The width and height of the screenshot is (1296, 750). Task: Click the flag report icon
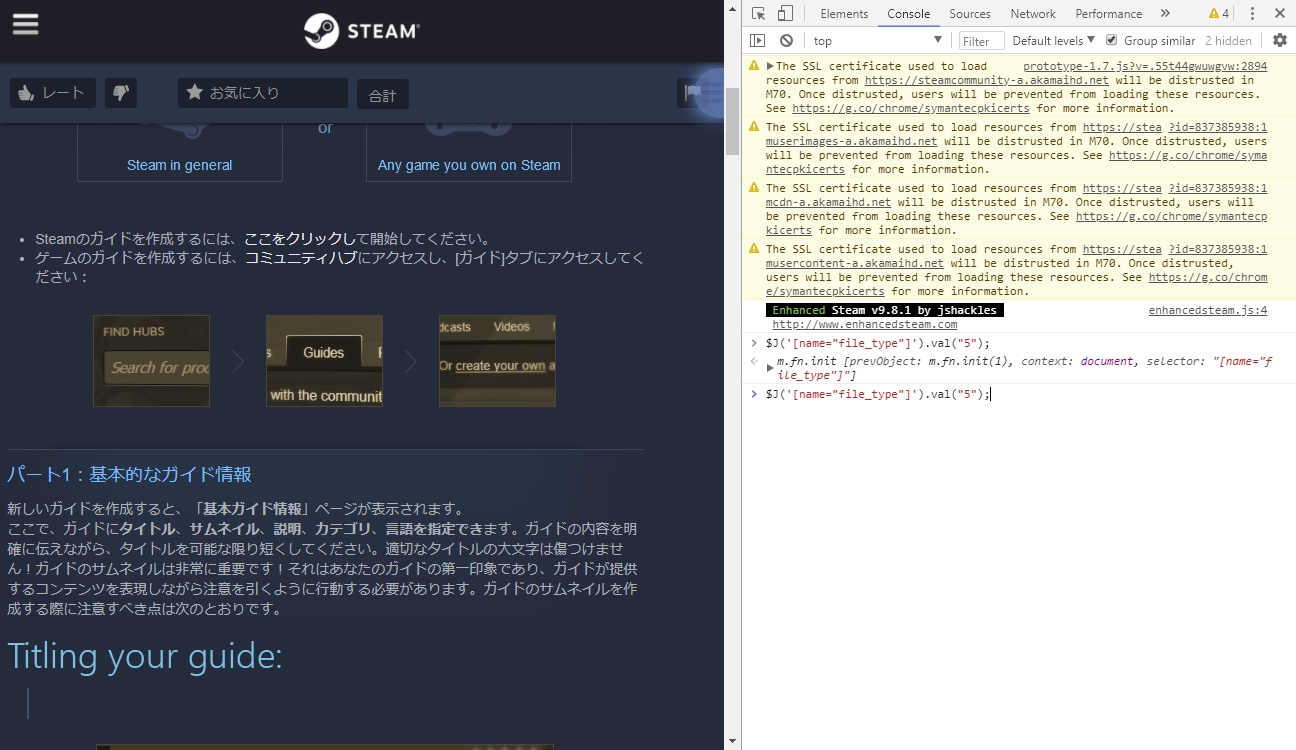coord(692,93)
